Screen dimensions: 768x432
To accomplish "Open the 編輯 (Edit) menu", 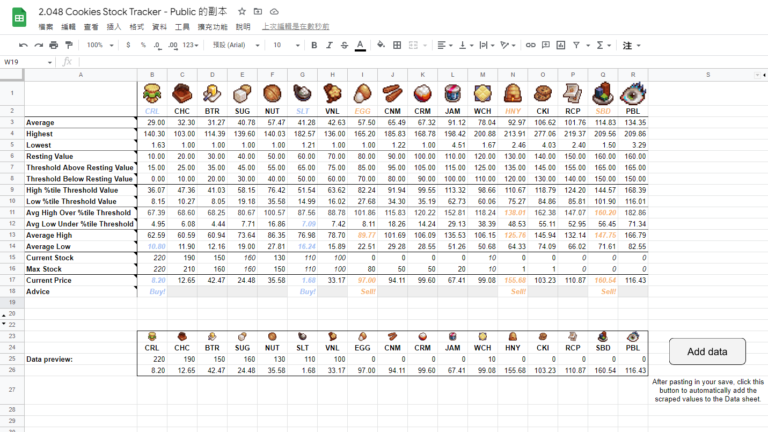I will [x=68, y=26].
